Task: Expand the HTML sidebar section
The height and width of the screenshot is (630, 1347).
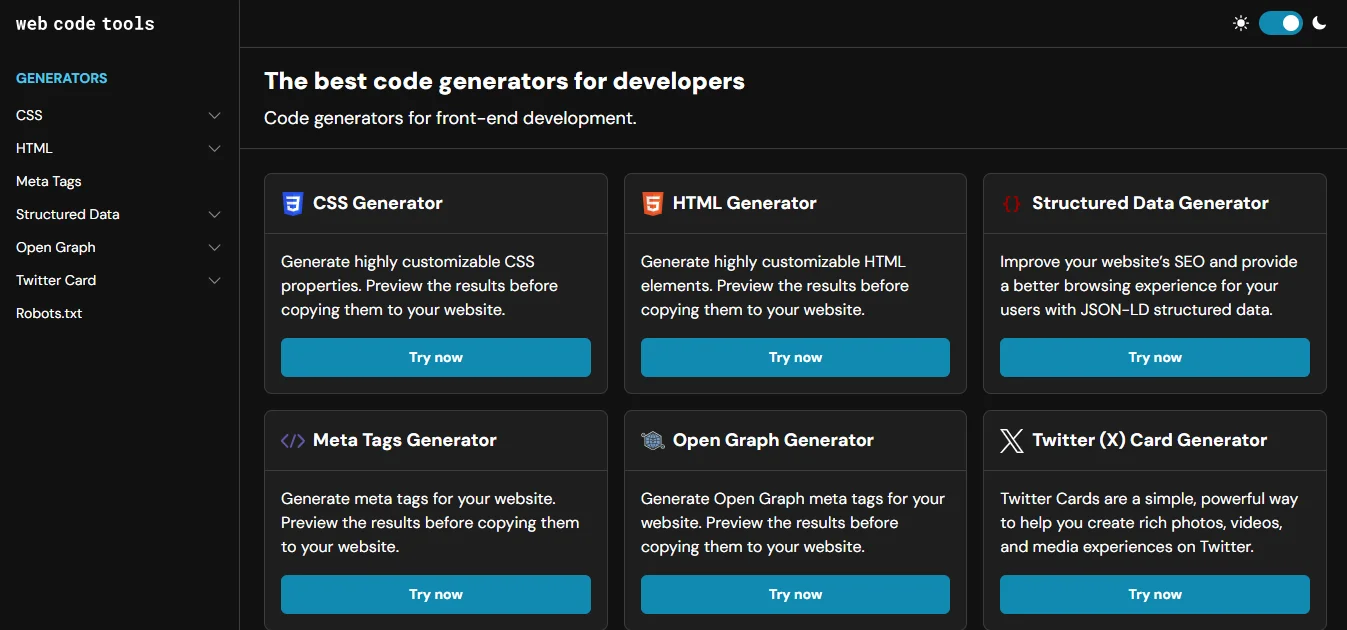Action: [x=214, y=148]
